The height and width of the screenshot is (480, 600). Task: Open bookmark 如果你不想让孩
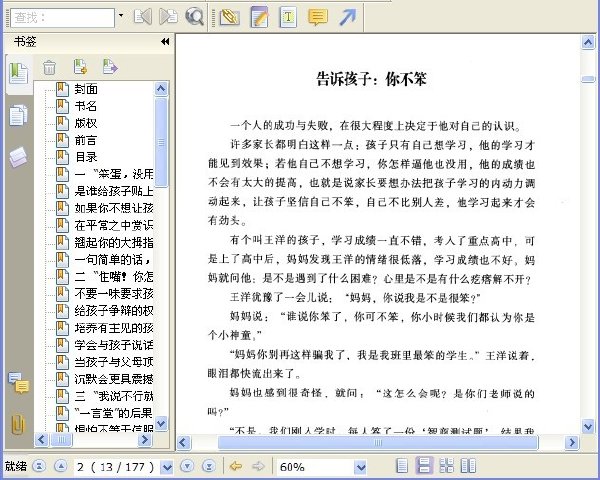[x=114, y=208]
